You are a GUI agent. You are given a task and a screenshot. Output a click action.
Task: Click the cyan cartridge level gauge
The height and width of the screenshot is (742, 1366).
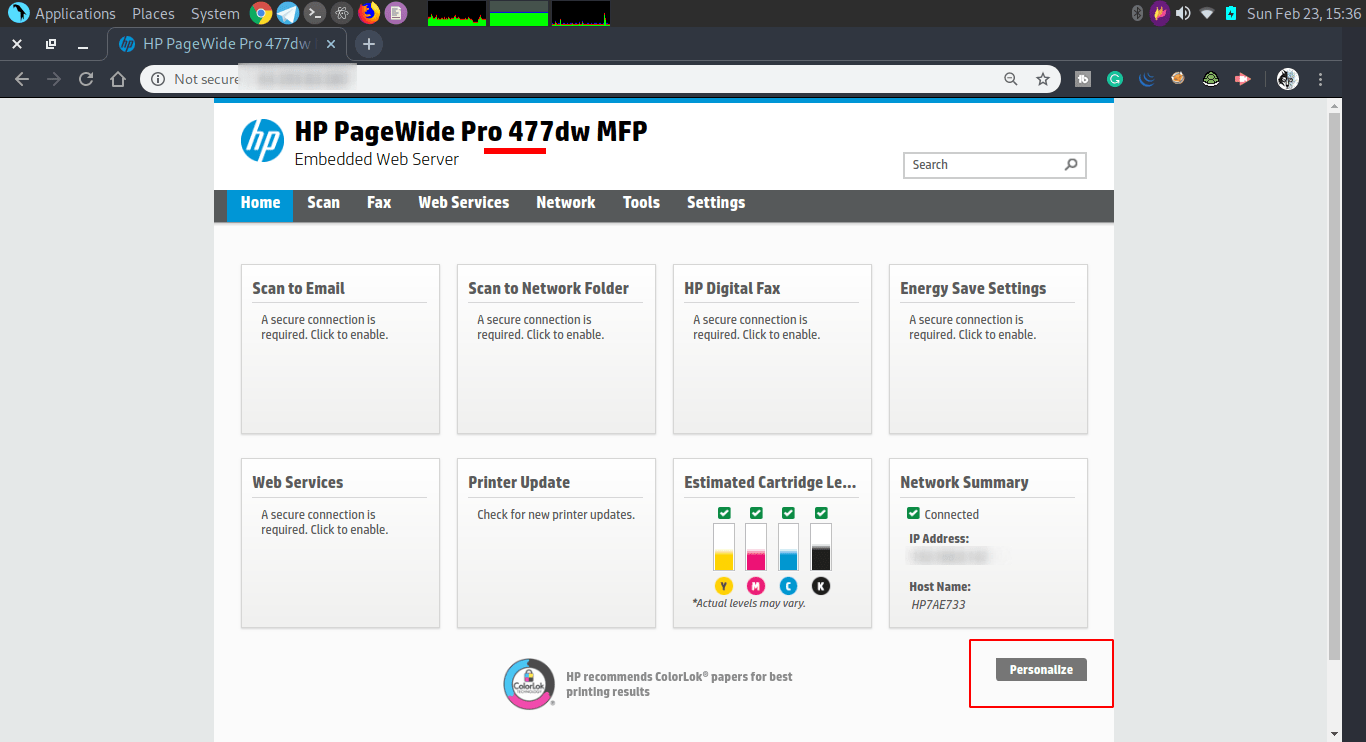[x=788, y=547]
